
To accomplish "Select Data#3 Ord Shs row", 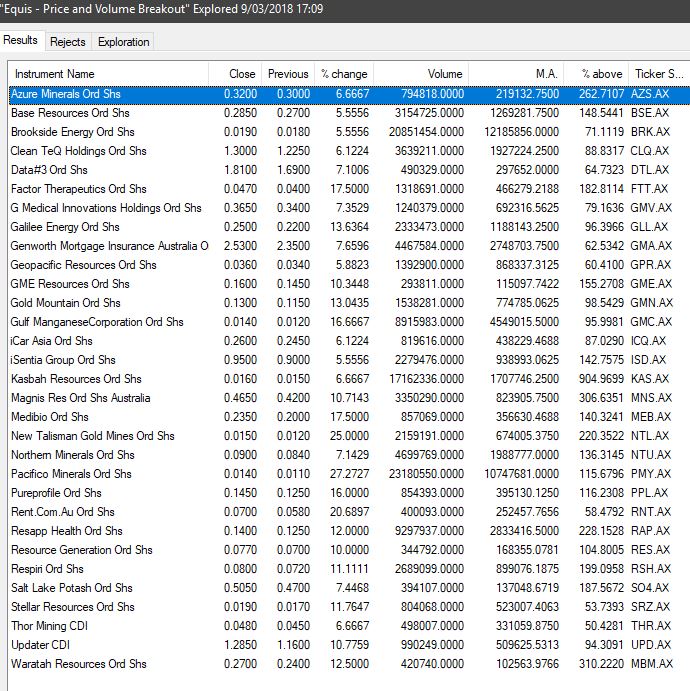I will [x=349, y=170].
